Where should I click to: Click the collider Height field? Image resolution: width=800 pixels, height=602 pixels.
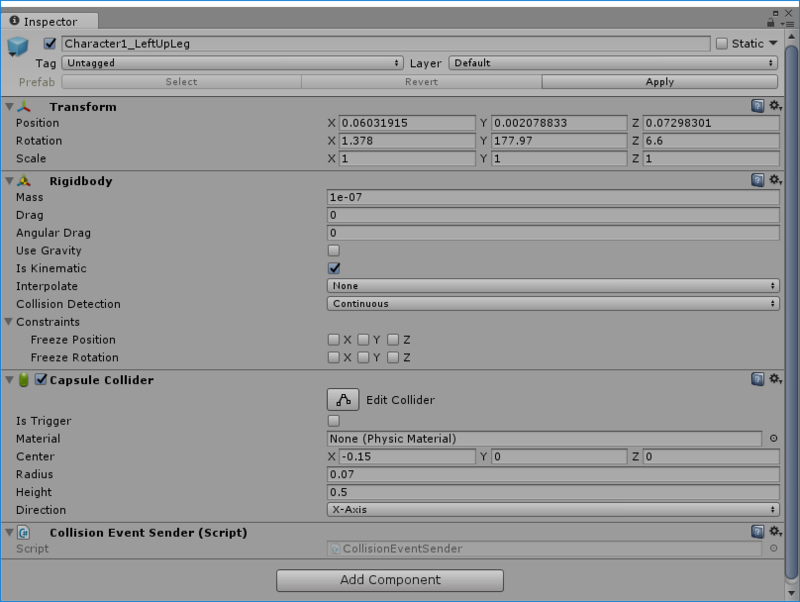click(x=553, y=492)
